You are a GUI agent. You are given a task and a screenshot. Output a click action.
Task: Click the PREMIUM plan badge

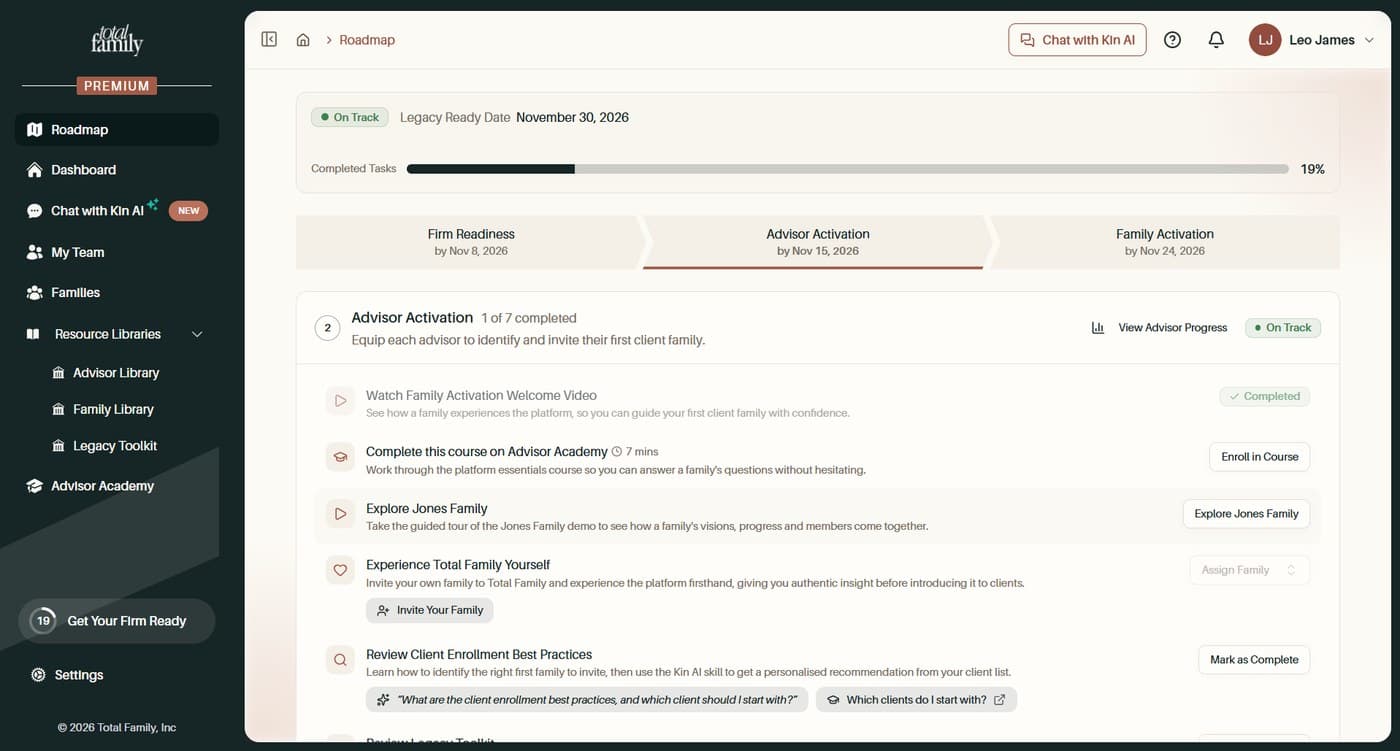pyautogui.click(x=117, y=86)
